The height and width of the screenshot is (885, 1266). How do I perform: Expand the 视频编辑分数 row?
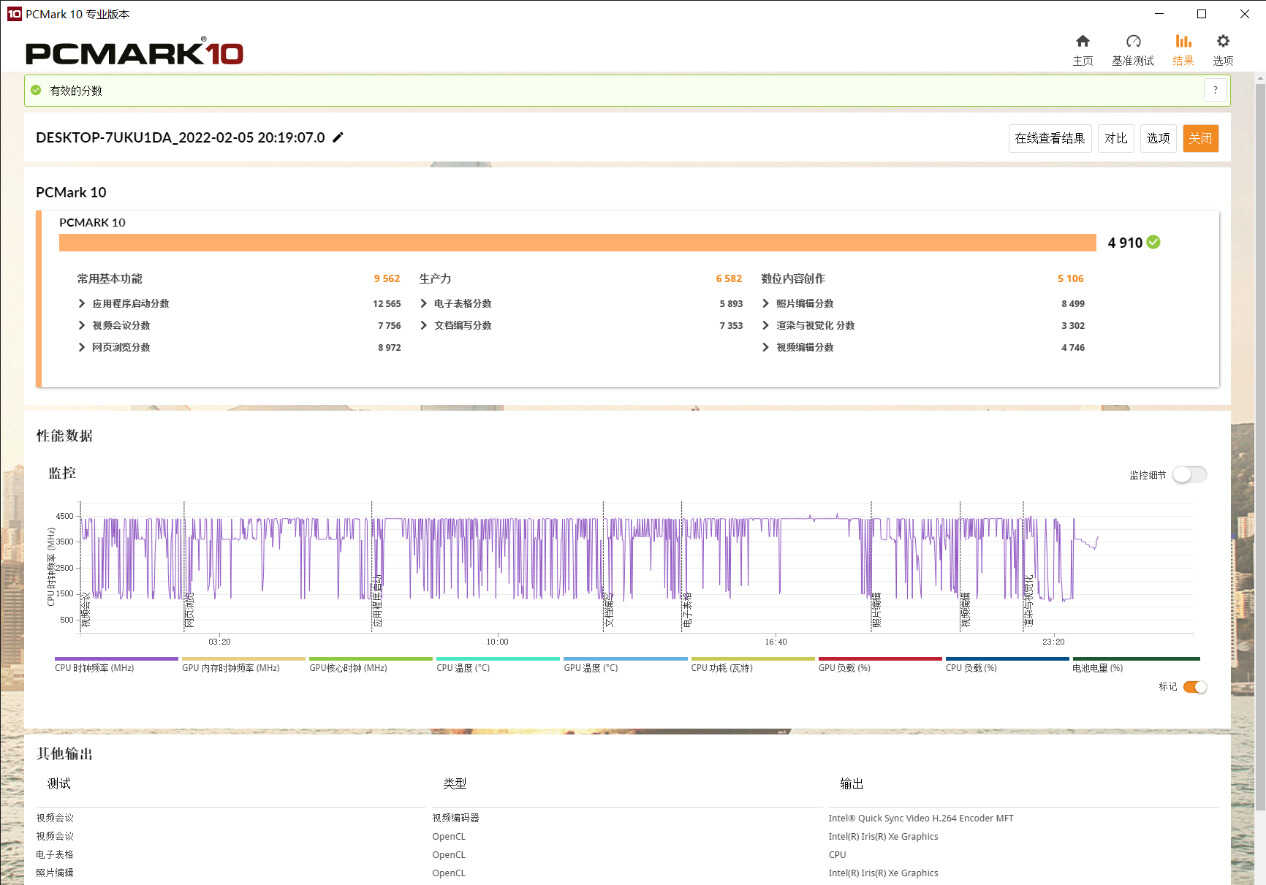(x=766, y=348)
